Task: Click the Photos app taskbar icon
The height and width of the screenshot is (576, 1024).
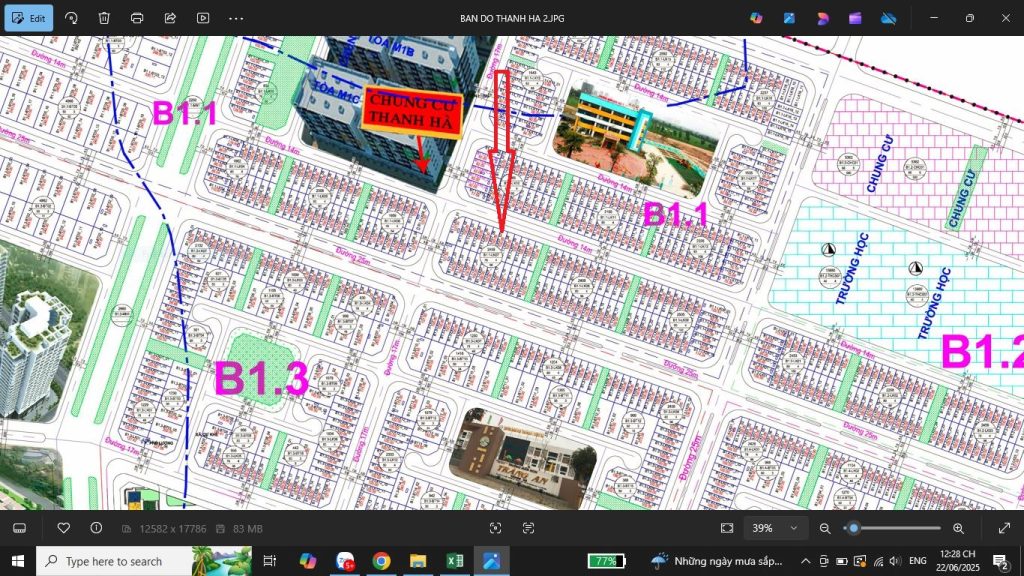Action: [x=492, y=561]
